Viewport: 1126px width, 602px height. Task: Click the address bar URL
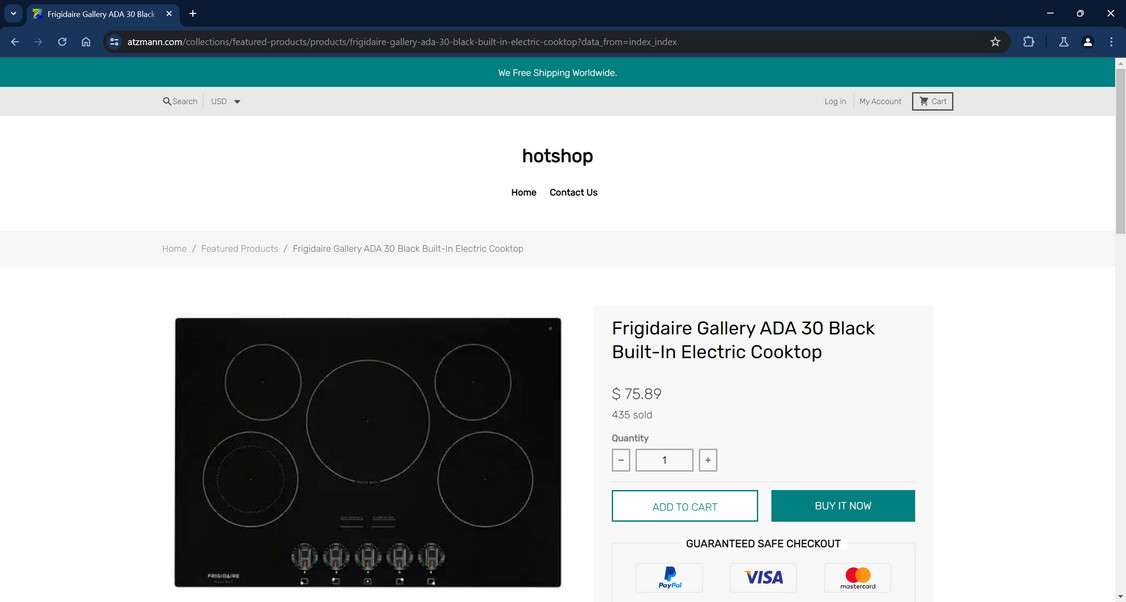[401, 42]
